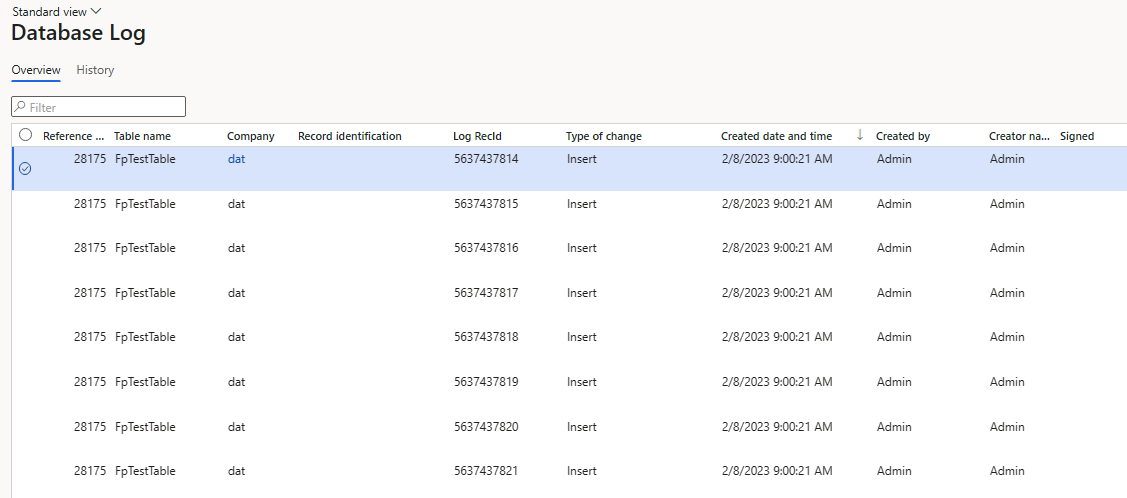Switch to the History tab
Screen dimensions: 1127x498
coord(95,70)
